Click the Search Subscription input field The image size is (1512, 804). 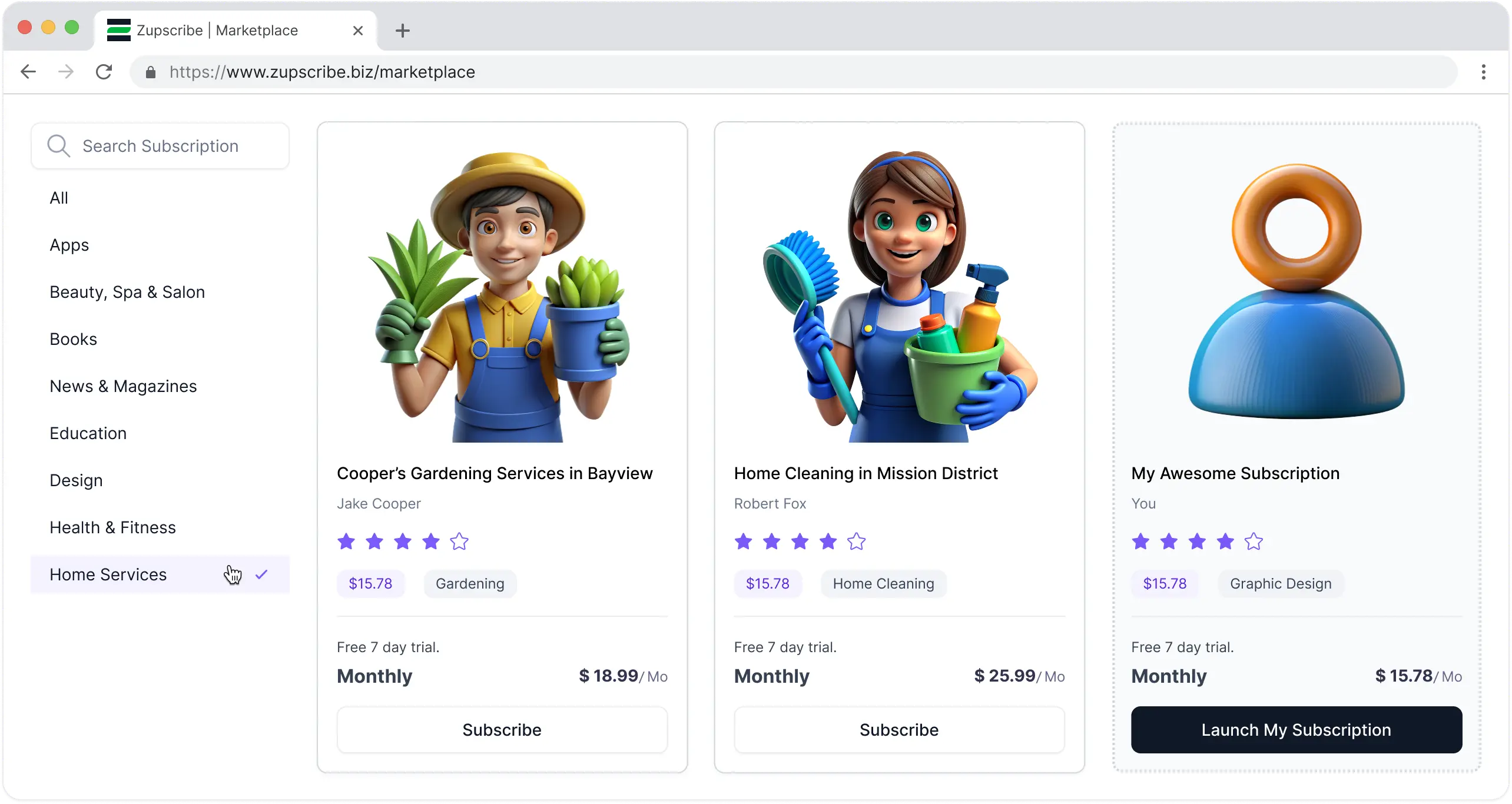(x=160, y=145)
